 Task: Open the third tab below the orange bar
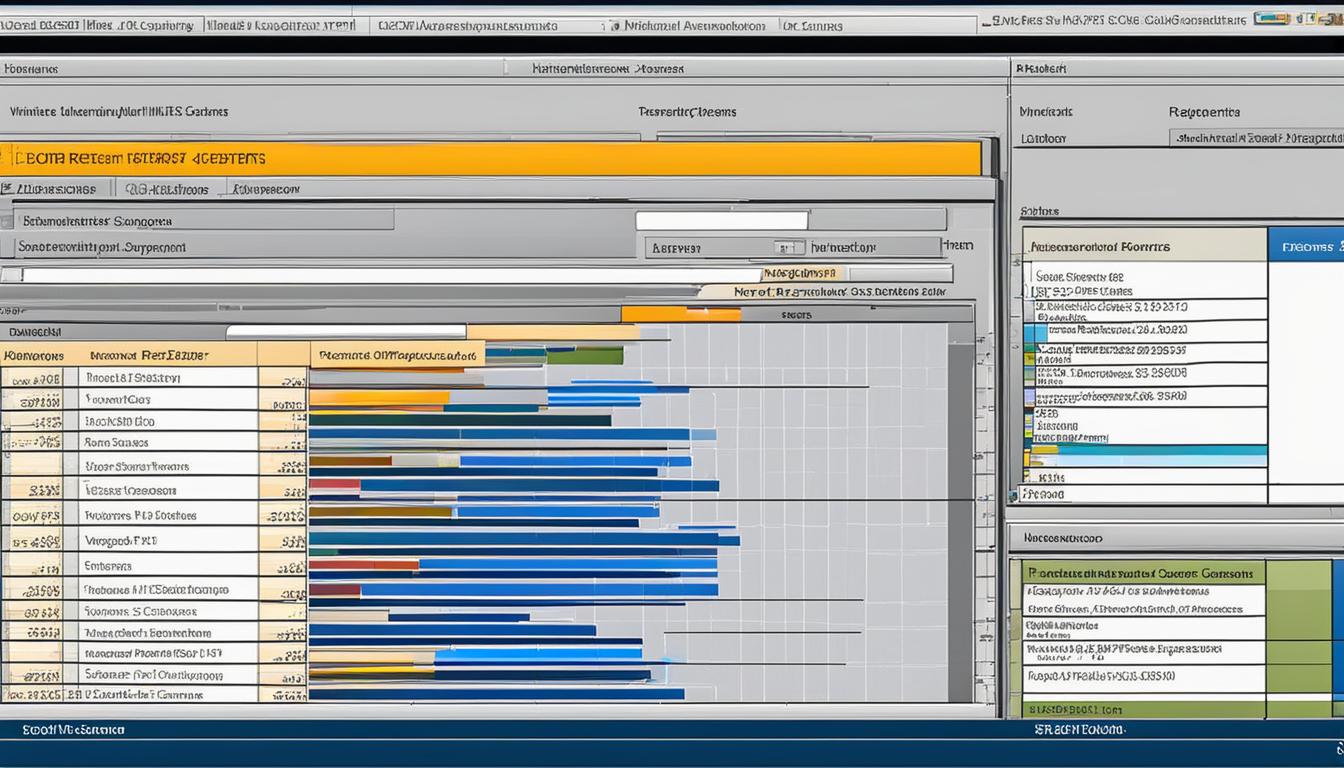click(266, 188)
